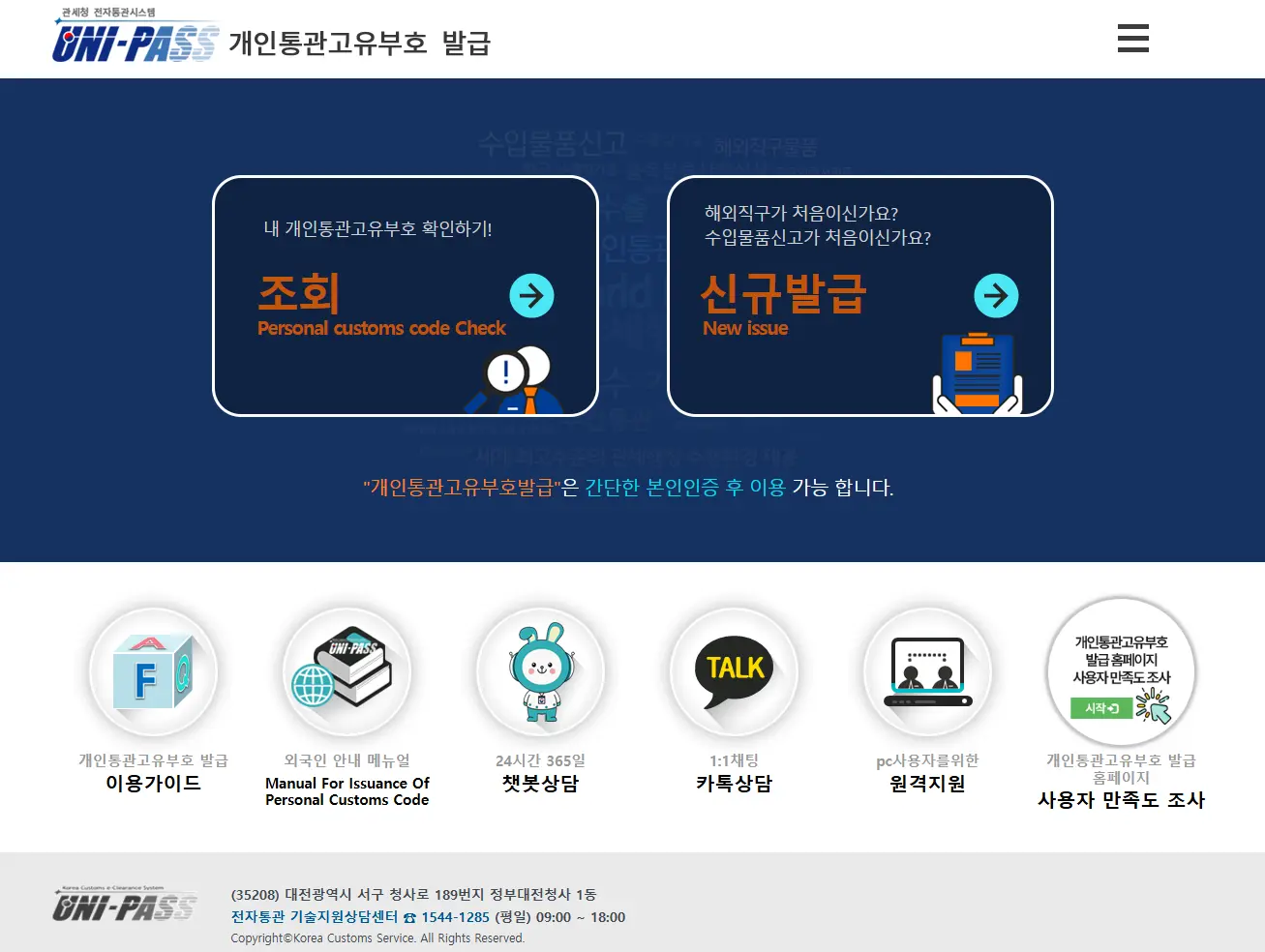The image size is (1265, 952).
Task: Select Personal customs code Check text
Action: 381,329
